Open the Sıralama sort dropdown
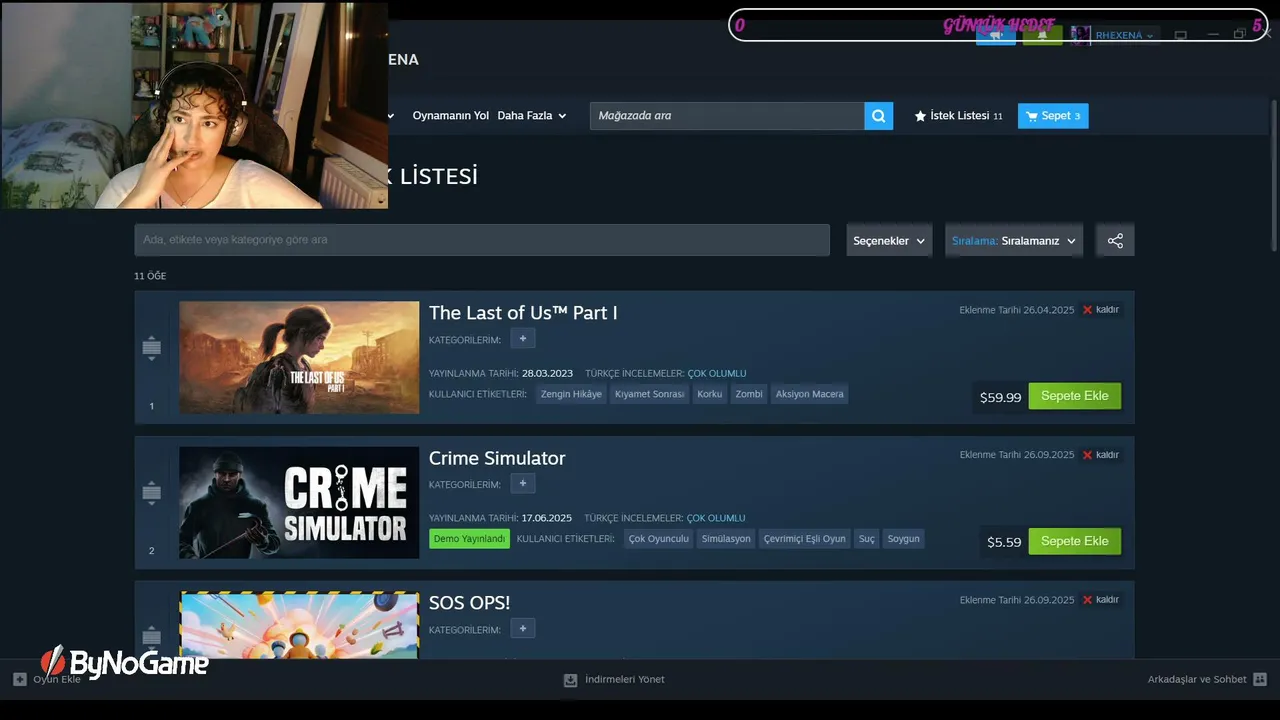The image size is (1280, 720). [1014, 241]
